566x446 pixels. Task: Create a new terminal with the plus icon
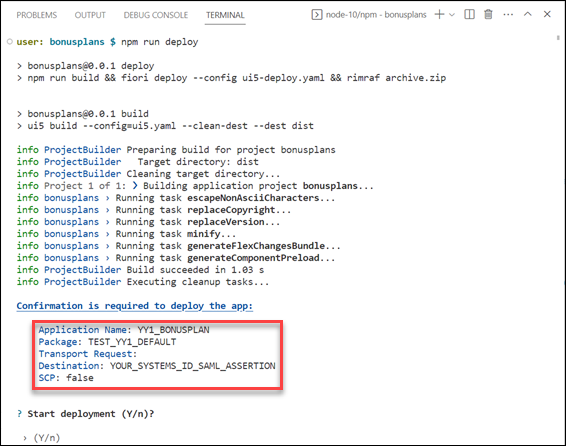pos(439,14)
